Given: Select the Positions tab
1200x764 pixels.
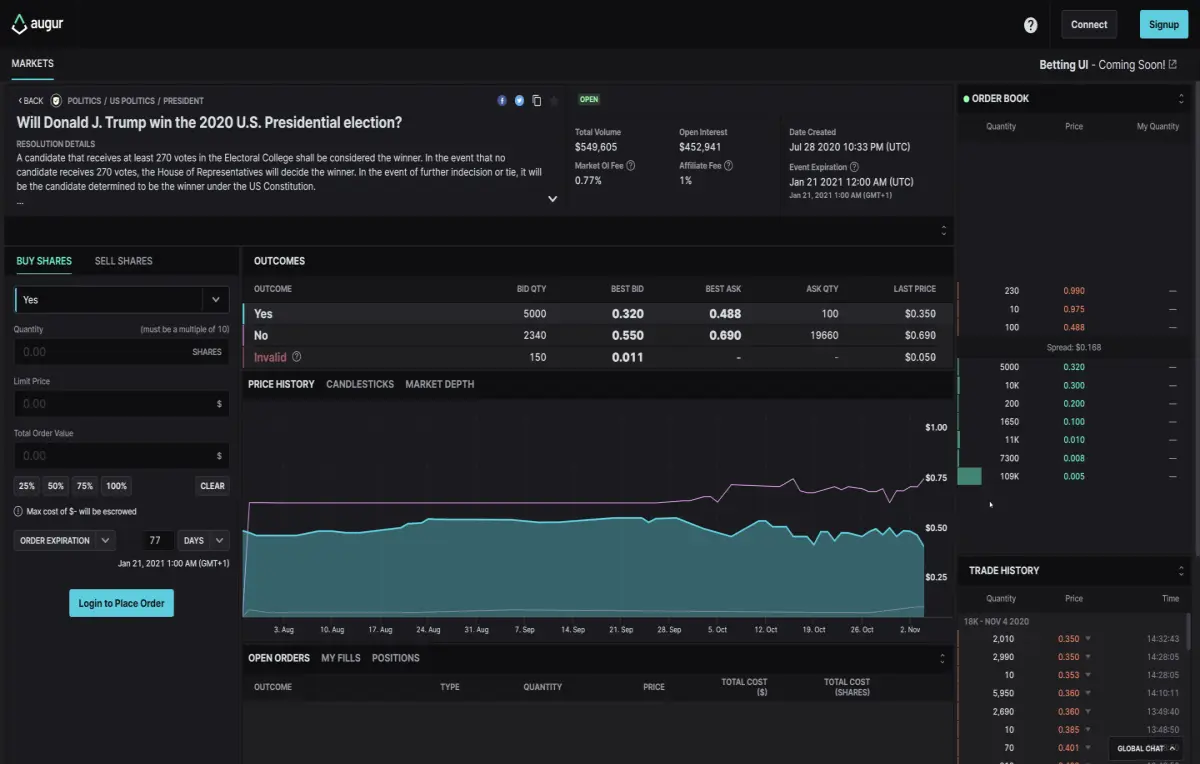Looking at the screenshot, I should [x=396, y=659].
